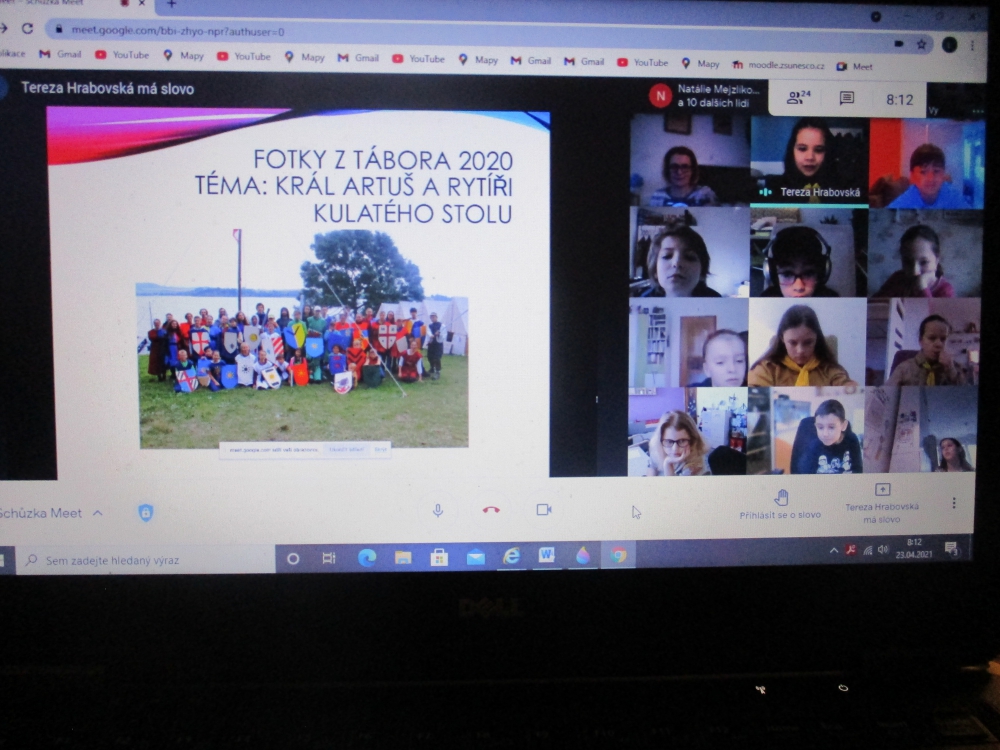
Task: Open network settings tray icon
Action: (x=867, y=550)
